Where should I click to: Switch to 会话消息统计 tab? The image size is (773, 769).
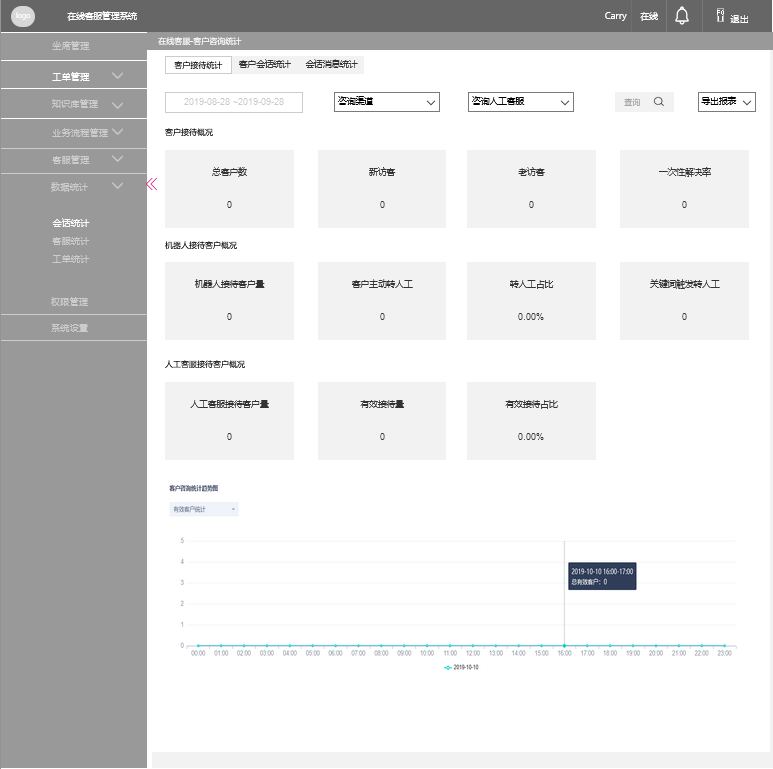pos(331,64)
